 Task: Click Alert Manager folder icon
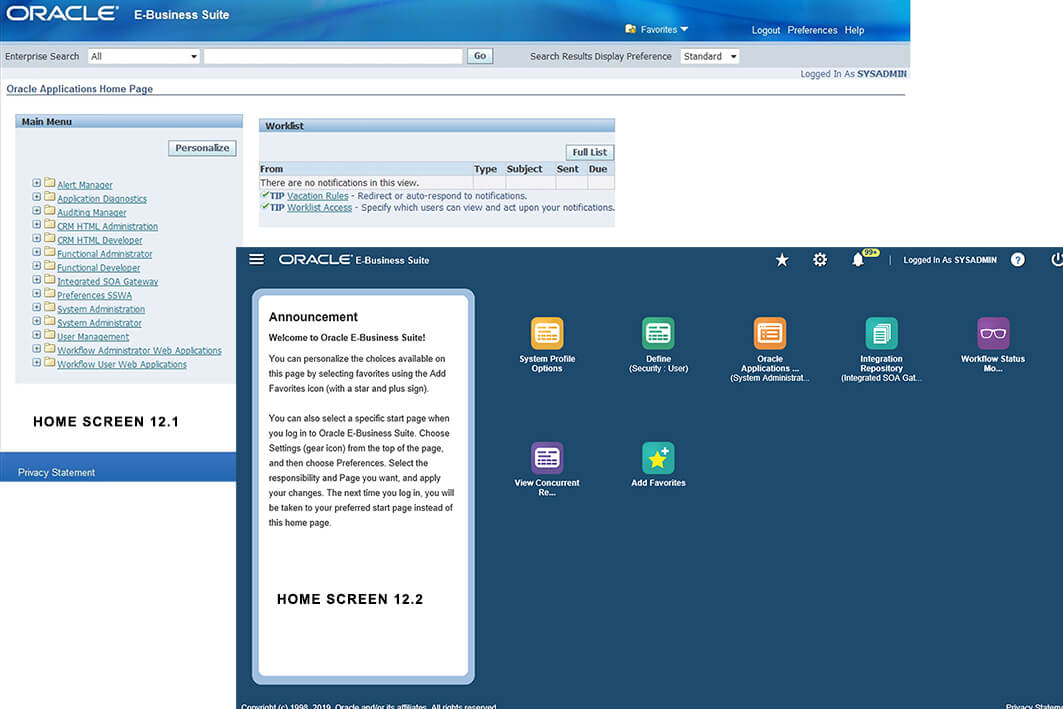click(49, 182)
